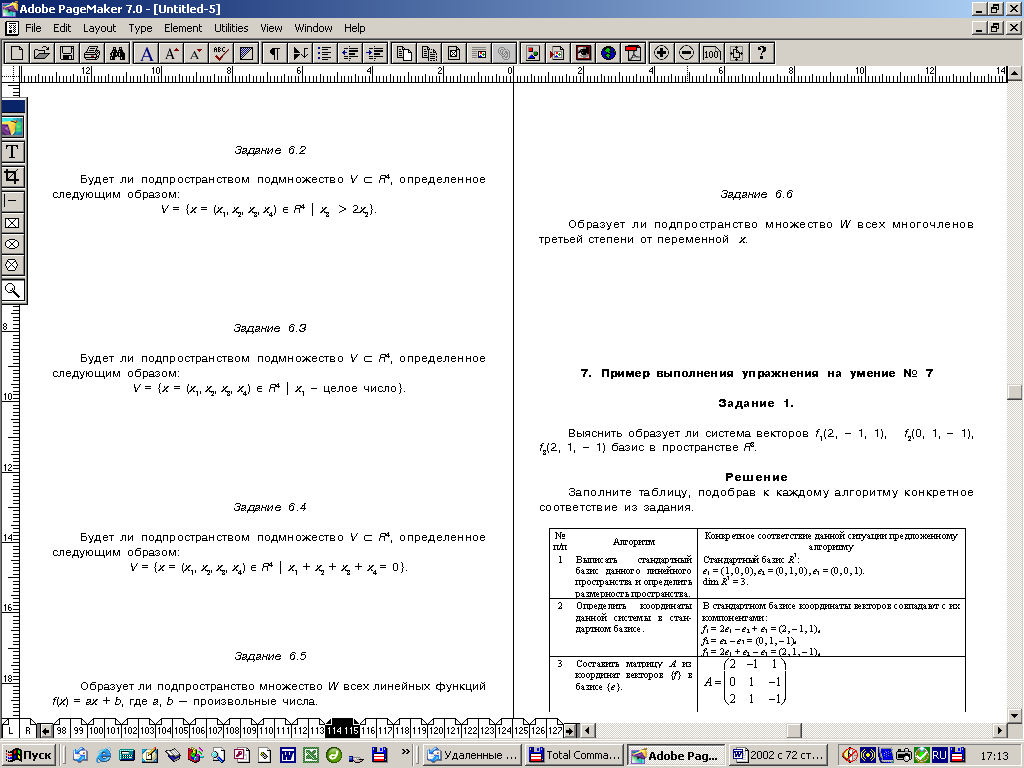
Task: Switch to Total Commander taskbar button
Action: [574, 755]
